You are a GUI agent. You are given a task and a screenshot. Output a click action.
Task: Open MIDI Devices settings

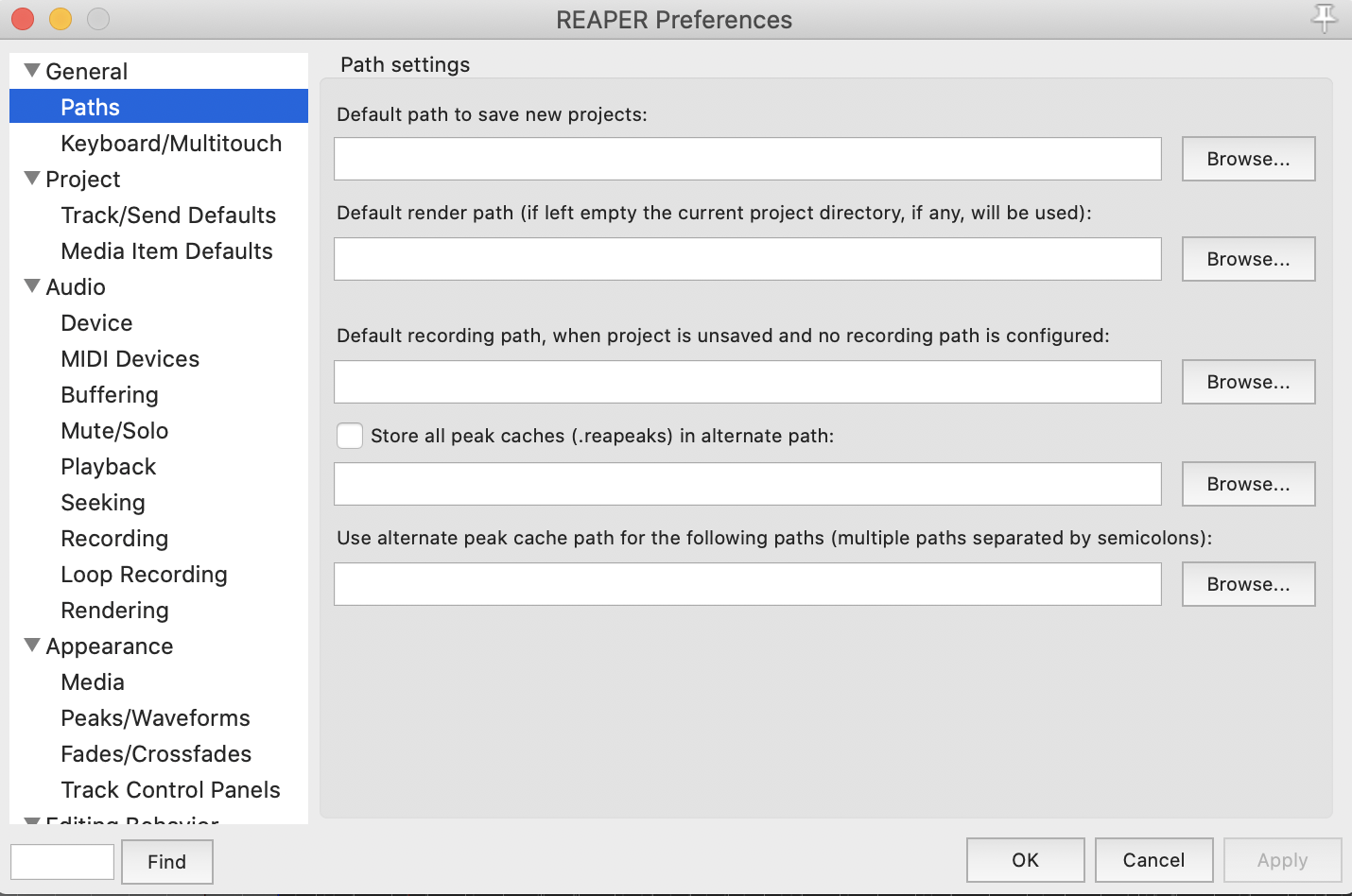click(130, 358)
